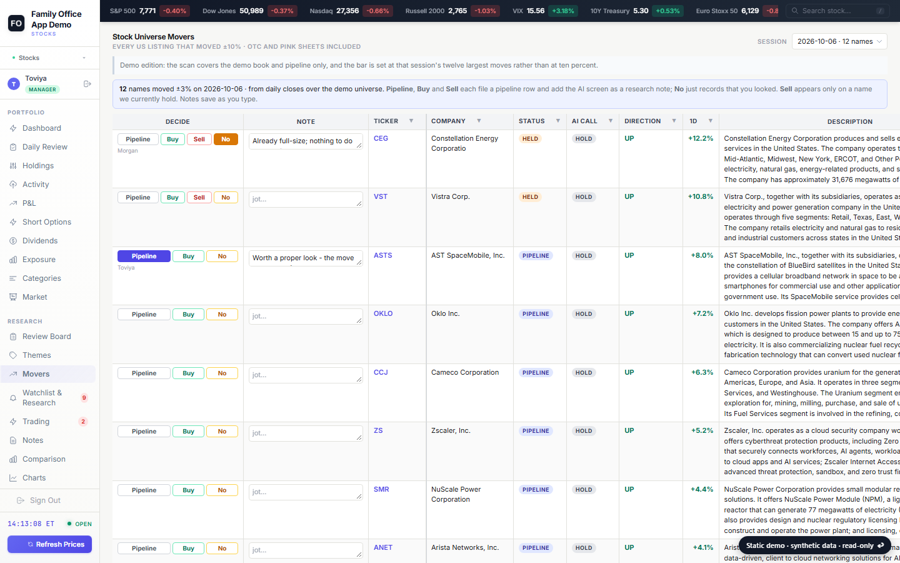900x563 pixels.
Task: Open the Dashboard sidebar icon
Action: [x=13, y=128]
